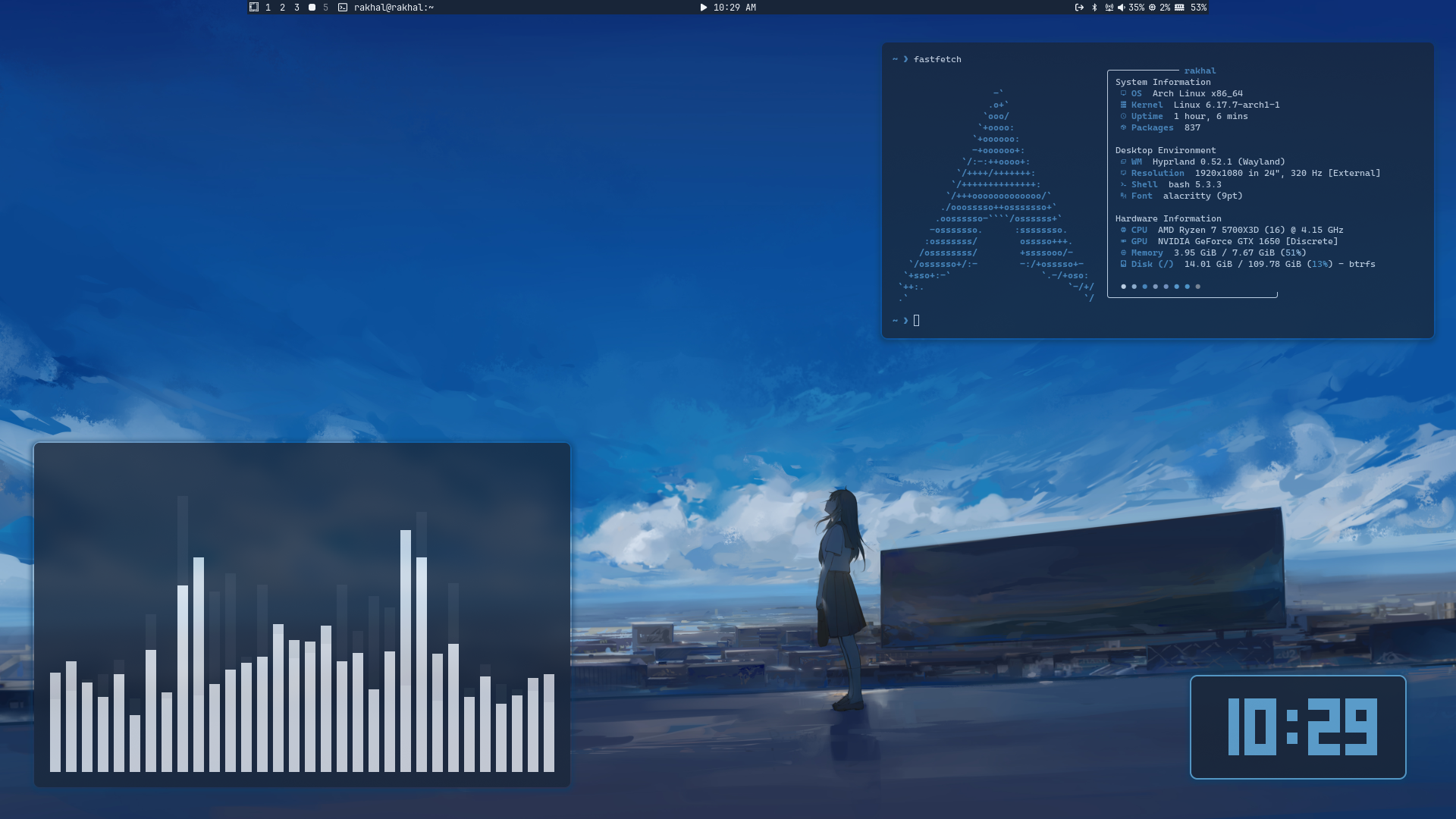1456x819 pixels.
Task: Open the Bluetooth icon in the bar
Action: (x=1094, y=8)
